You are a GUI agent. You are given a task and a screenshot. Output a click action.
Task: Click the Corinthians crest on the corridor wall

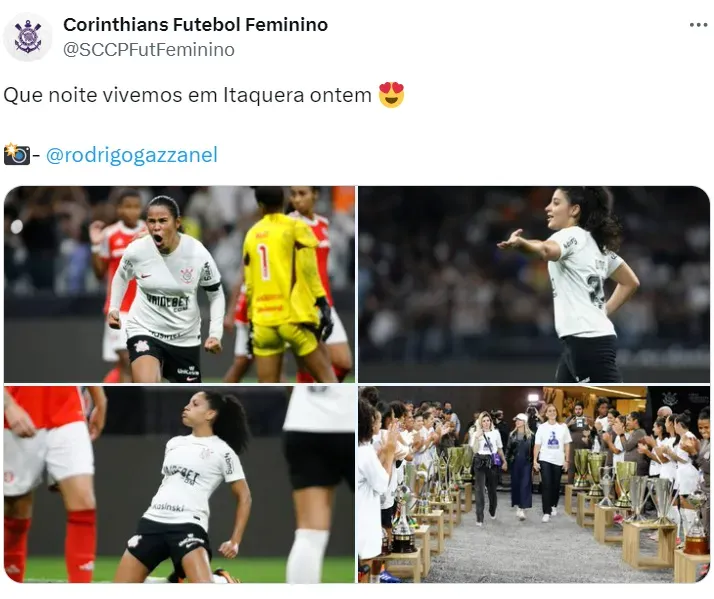coord(670,399)
